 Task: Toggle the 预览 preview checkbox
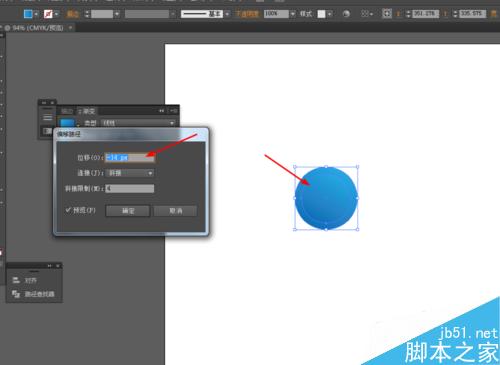[68, 210]
